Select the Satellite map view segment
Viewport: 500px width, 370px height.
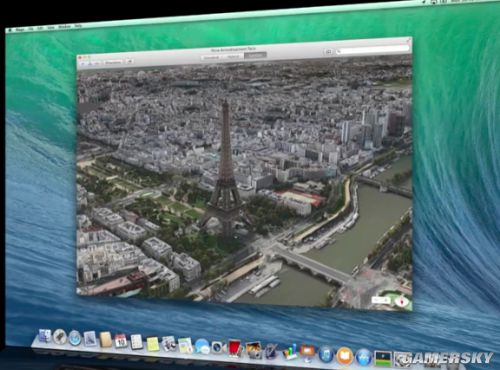pyautogui.click(x=255, y=55)
